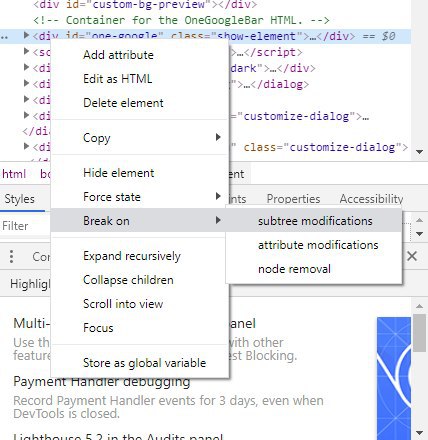The image size is (428, 440).
Task: Click the styles pane down arrow
Action: pyautogui.click(x=420, y=234)
